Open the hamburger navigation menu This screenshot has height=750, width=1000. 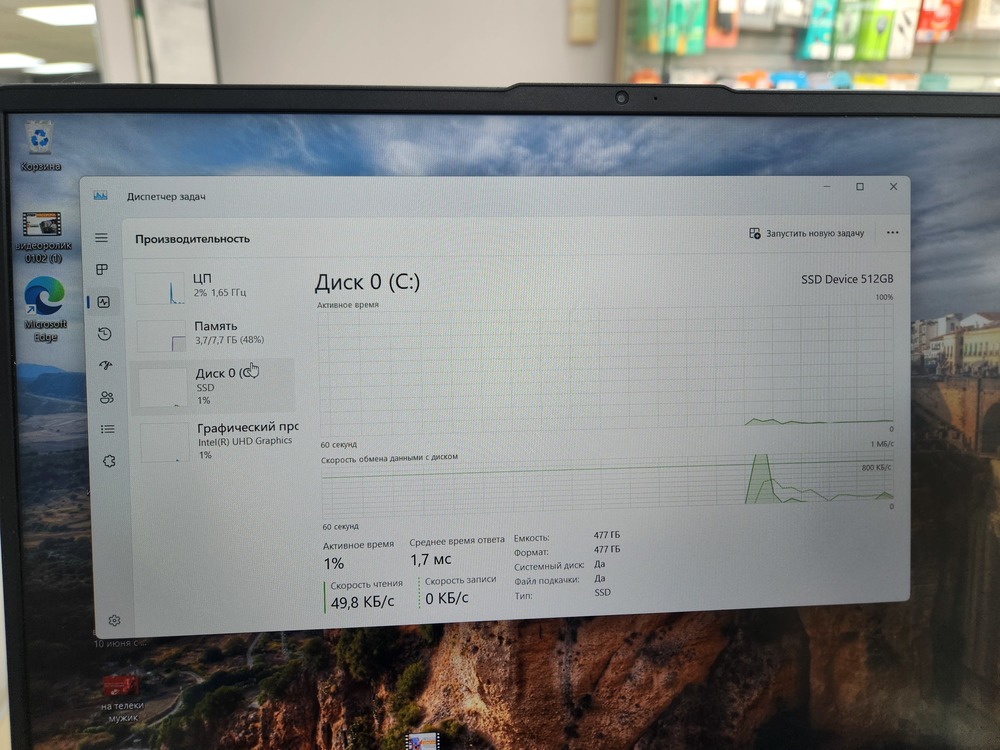click(x=101, y=237)
